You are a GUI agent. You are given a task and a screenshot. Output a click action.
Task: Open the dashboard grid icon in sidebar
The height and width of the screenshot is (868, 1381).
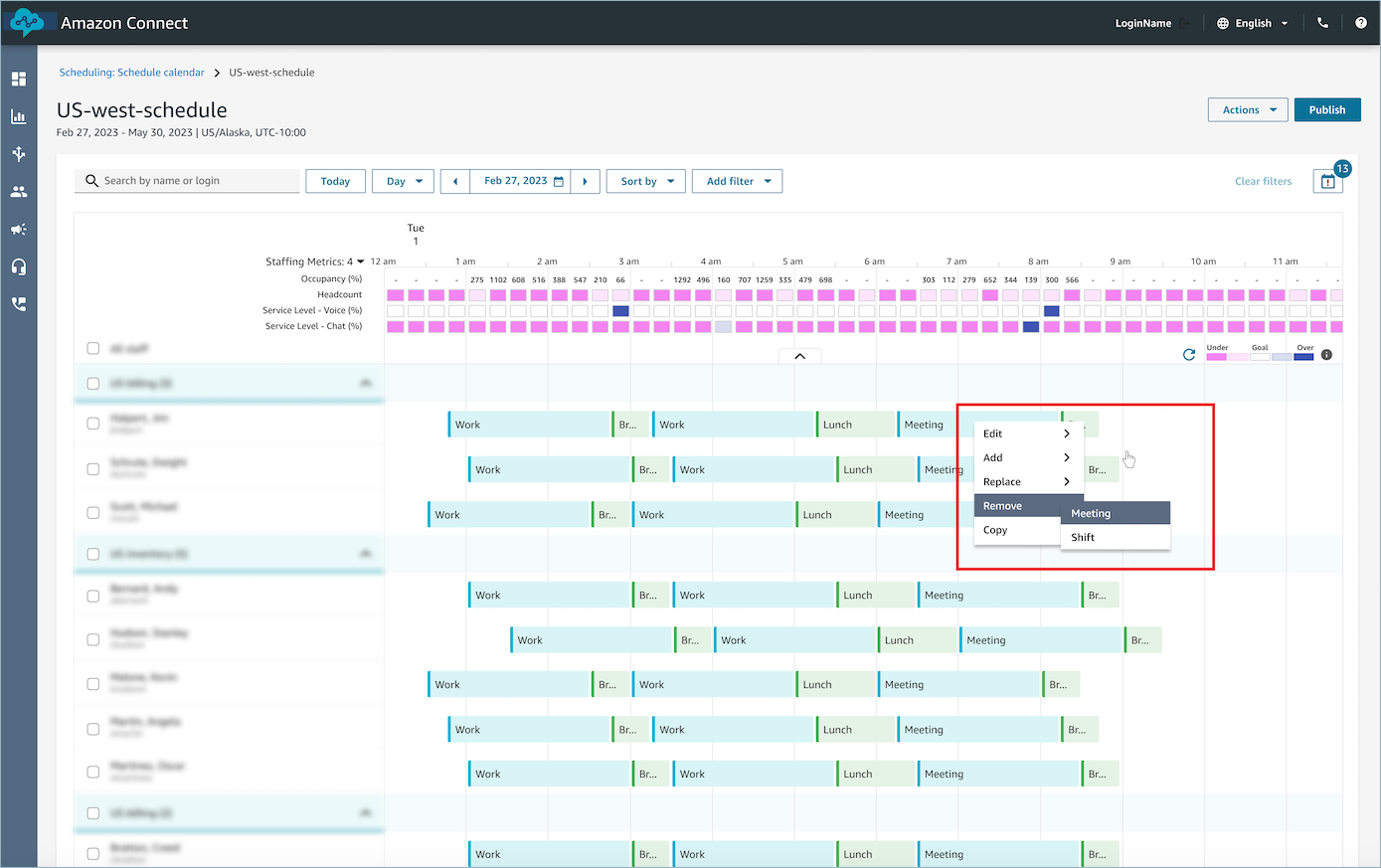point(19,79)
